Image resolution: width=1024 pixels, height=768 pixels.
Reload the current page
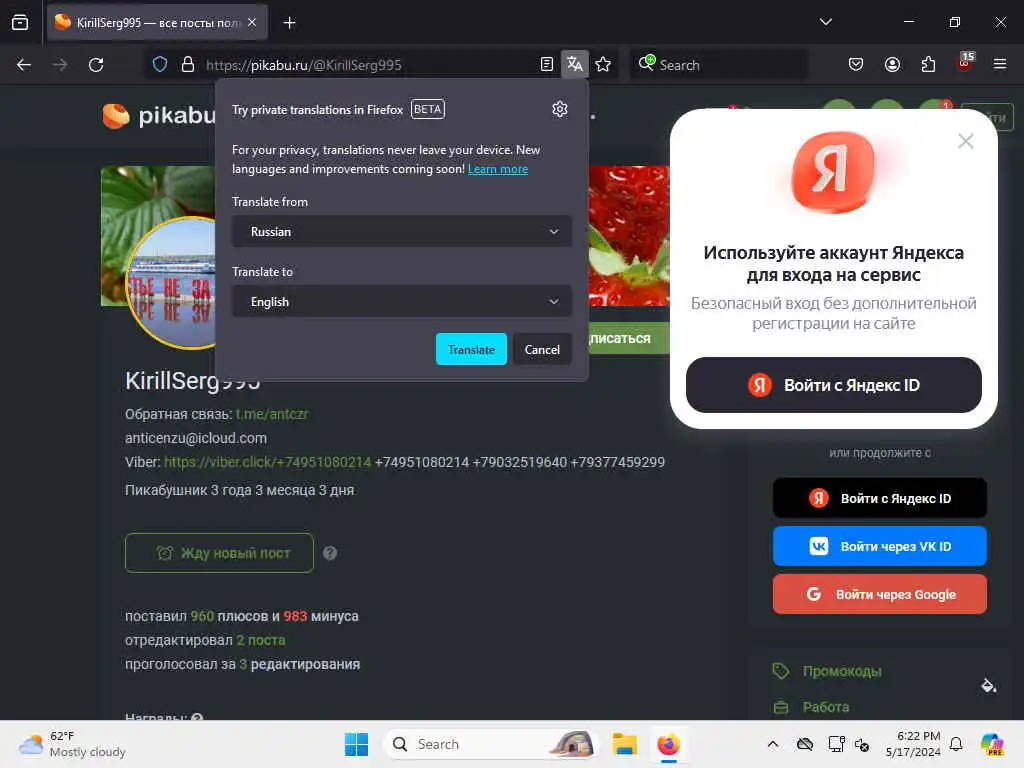96,64
